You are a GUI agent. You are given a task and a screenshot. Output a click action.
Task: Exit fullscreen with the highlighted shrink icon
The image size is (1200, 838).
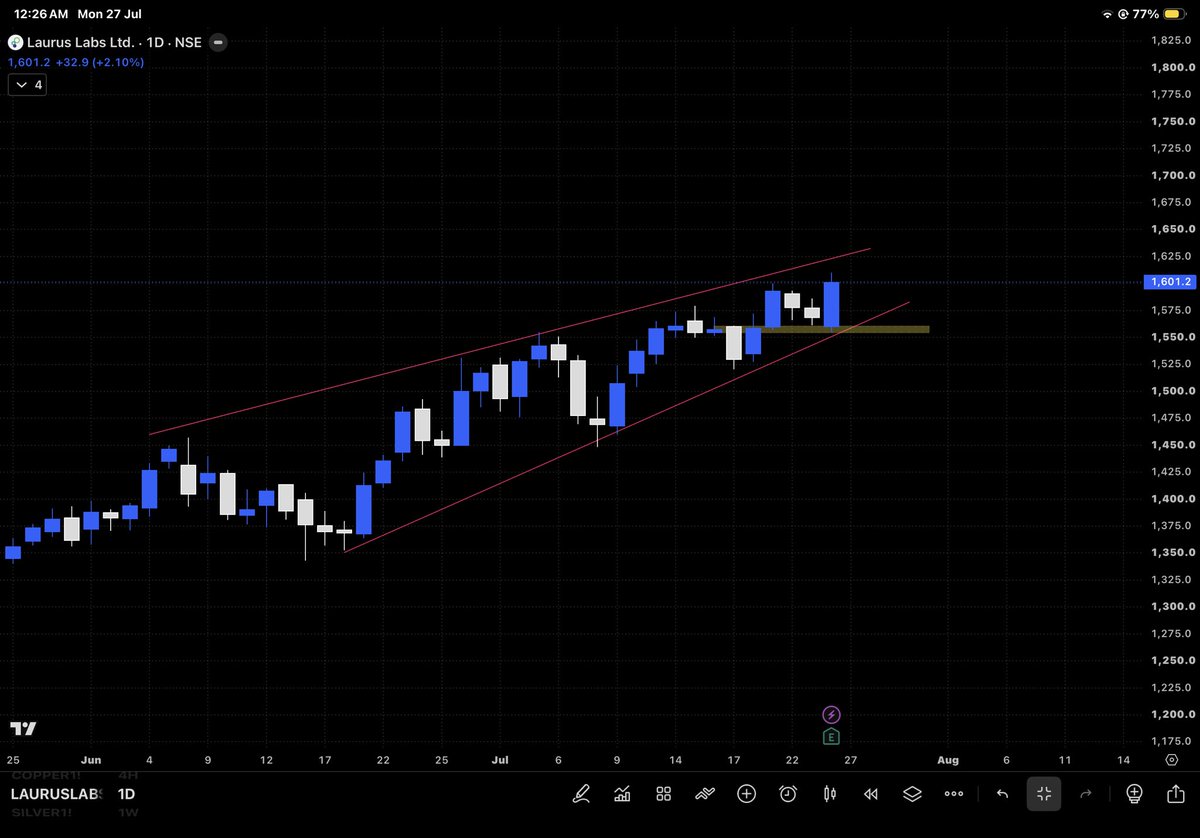(1044, 794)
